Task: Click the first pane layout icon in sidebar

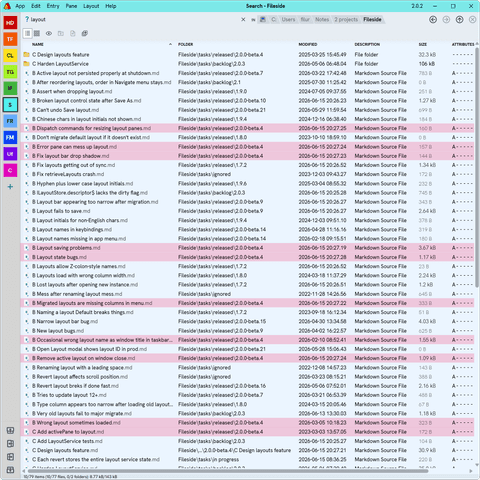Action: click(10, 430)
